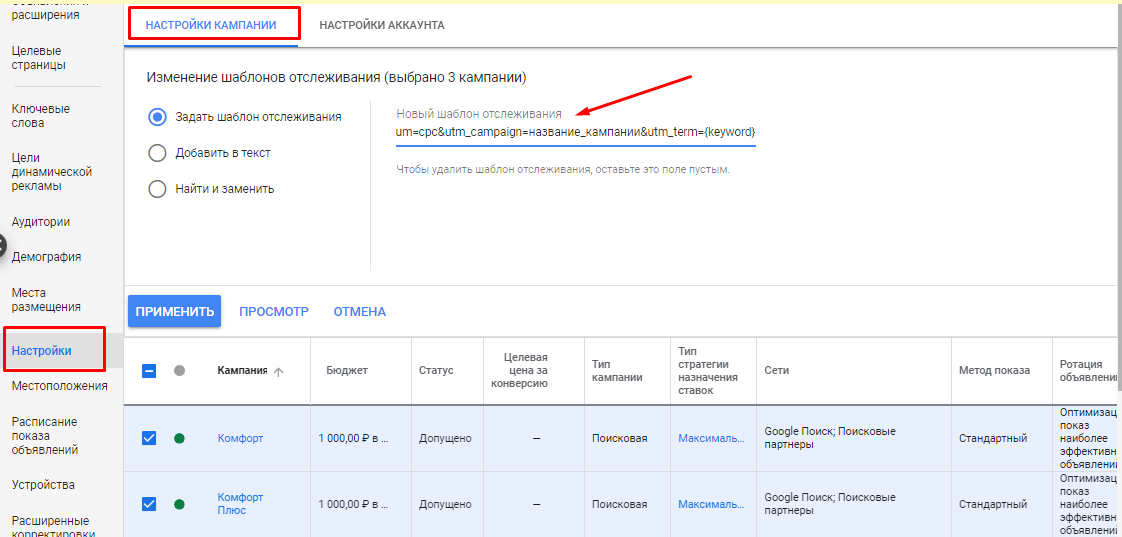Open the Комфорт campaign link

pos(240,438)
